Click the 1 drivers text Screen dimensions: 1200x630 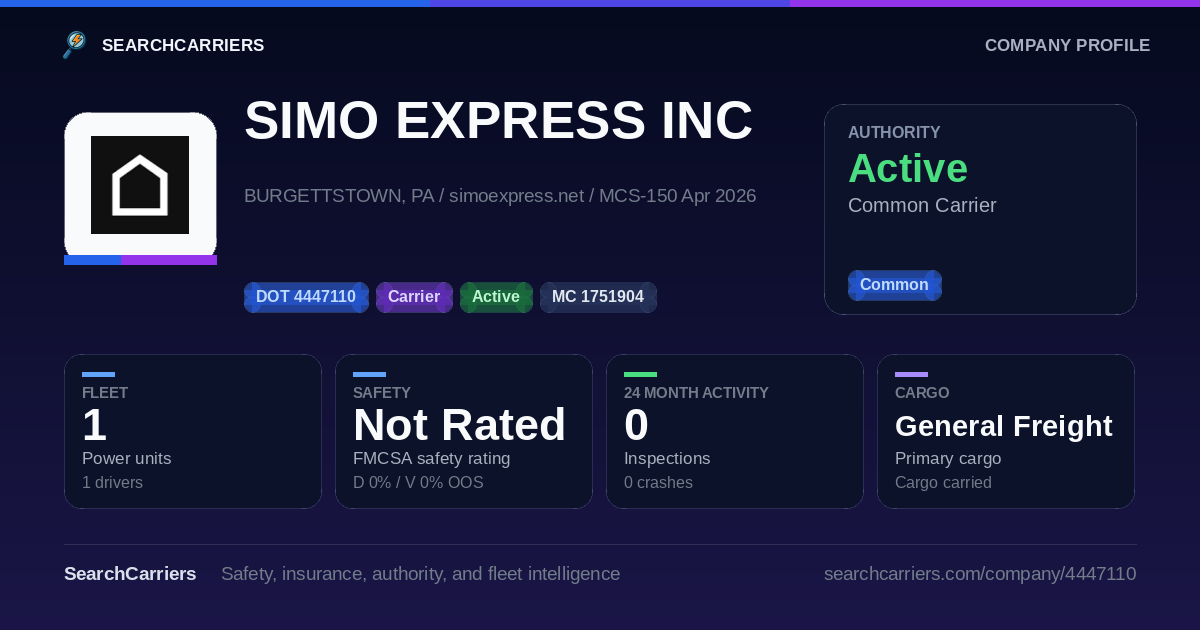pyautogui.click(x=112, y=482)
